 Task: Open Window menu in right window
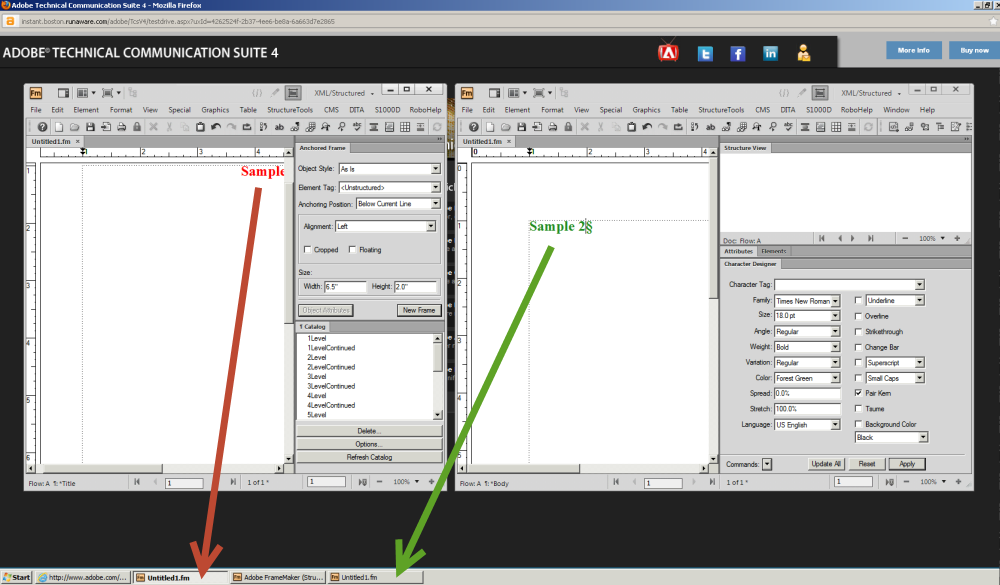pyautogui.click(x=896, y=110)
